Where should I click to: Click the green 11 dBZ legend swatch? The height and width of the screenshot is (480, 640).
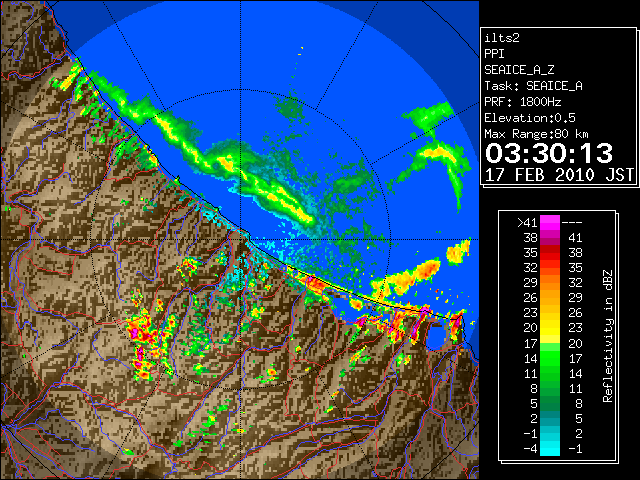click(x=550, y=373)
